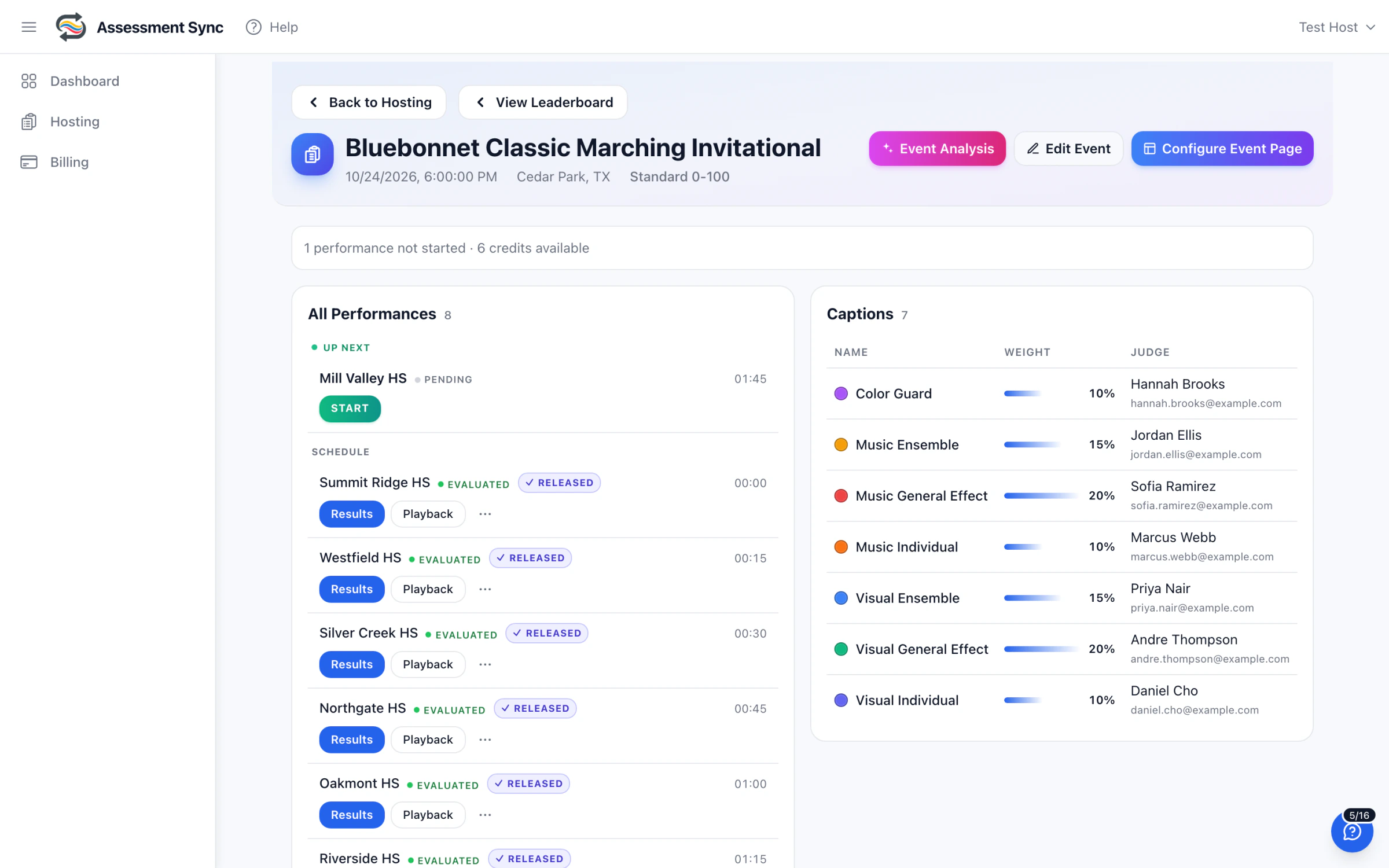The width and height of the screenshot is (1389, 868).
Task: Click the purple Color Guard color dot
Action: (x=841, y=393)
